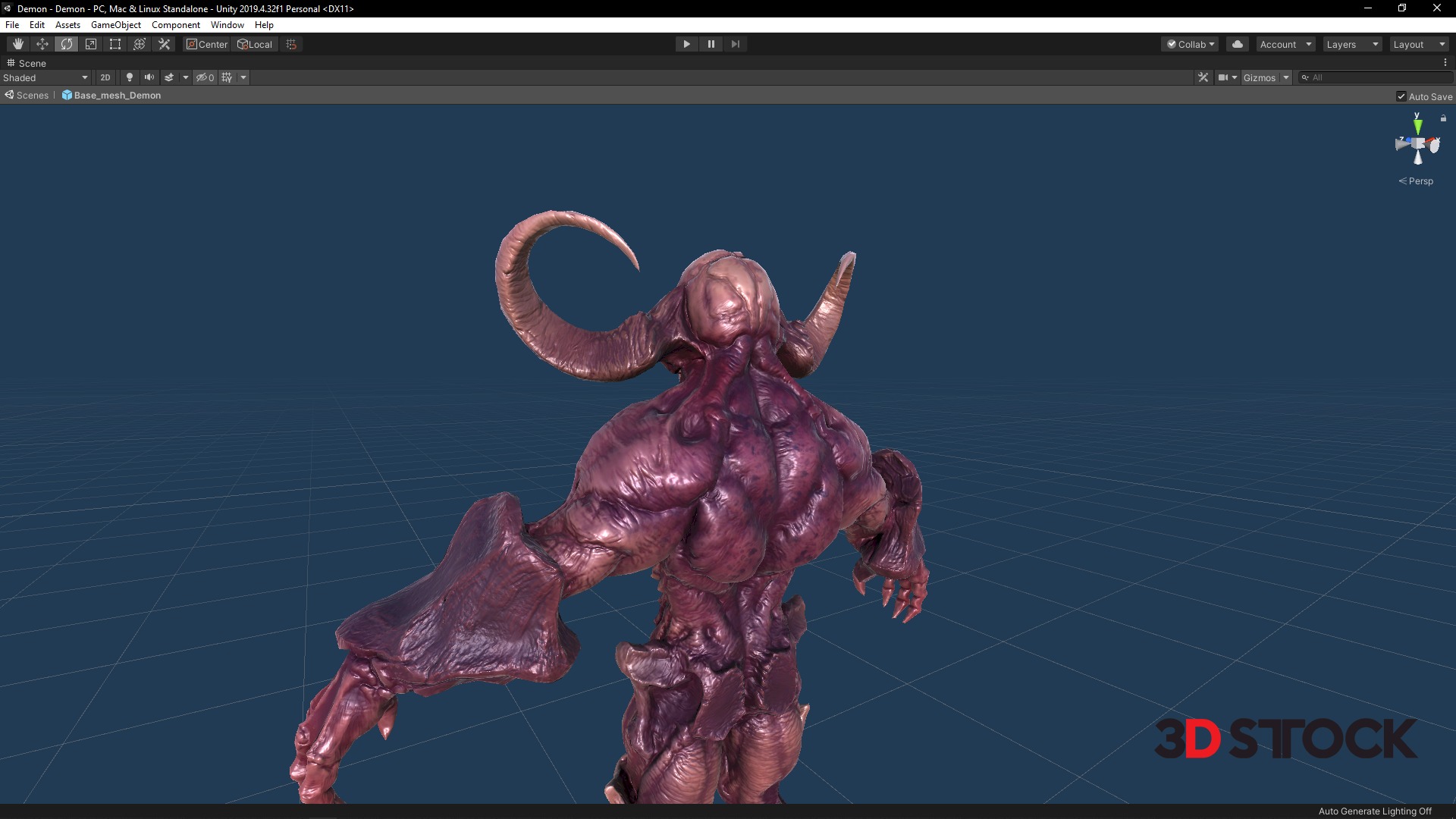Click the Play button

(x=686, y=44)
